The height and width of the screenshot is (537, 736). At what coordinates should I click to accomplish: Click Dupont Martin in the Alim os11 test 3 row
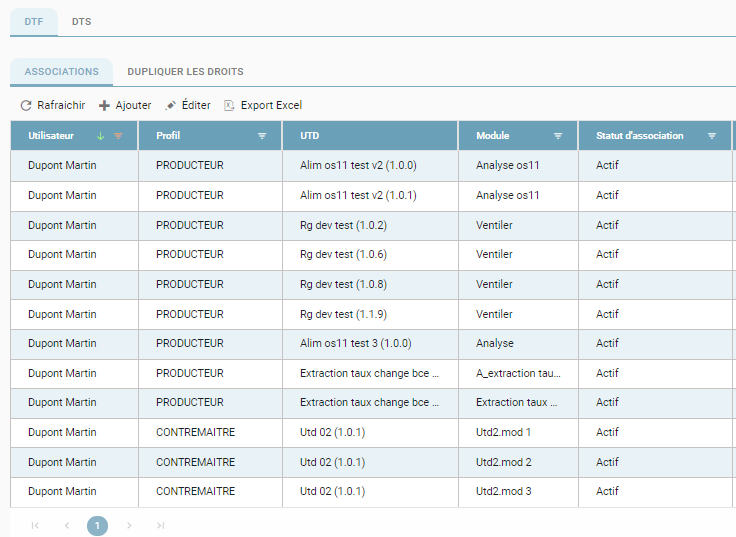(x=62, y=344)
